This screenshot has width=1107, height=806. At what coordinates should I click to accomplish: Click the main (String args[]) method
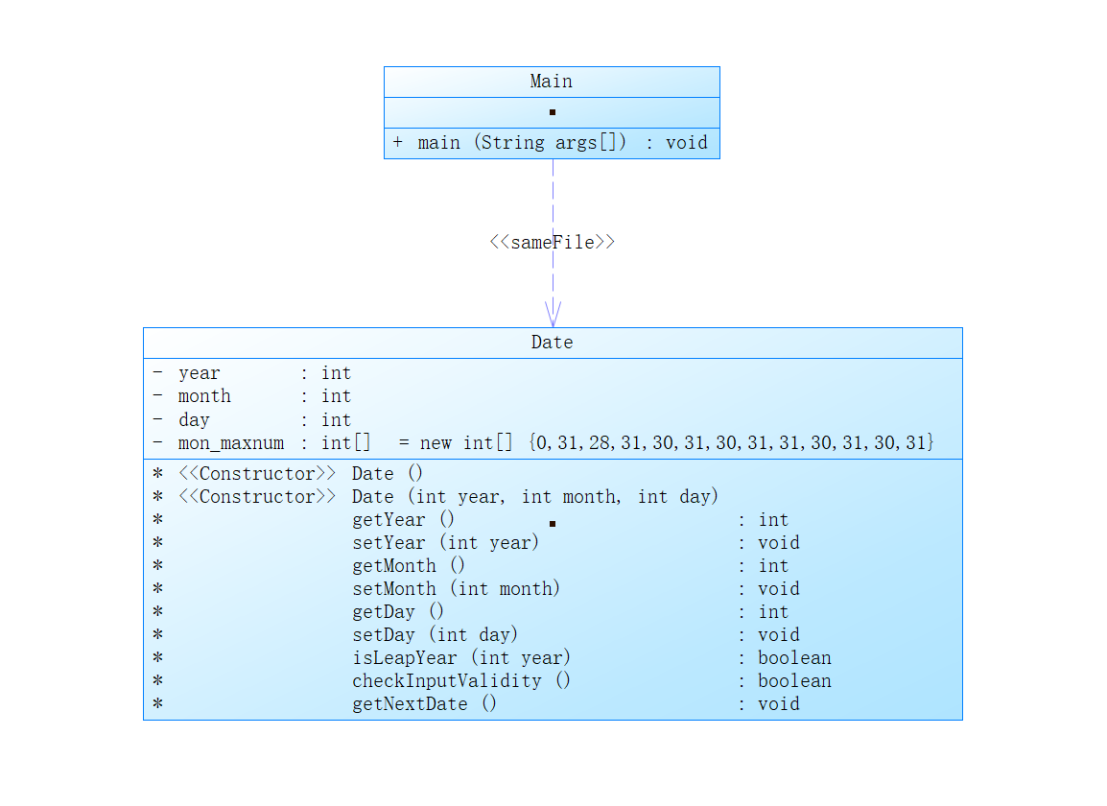pos(551,143)
